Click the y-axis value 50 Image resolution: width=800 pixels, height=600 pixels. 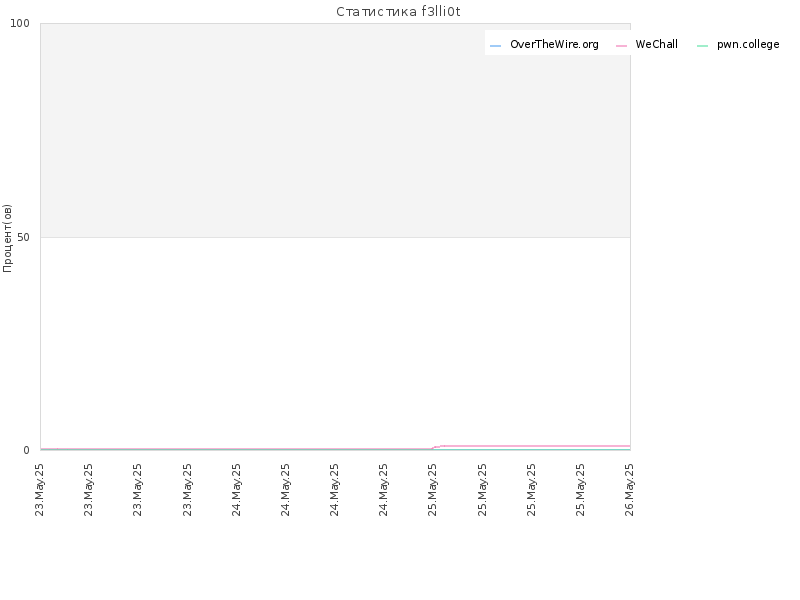click(x=23, y=238)
